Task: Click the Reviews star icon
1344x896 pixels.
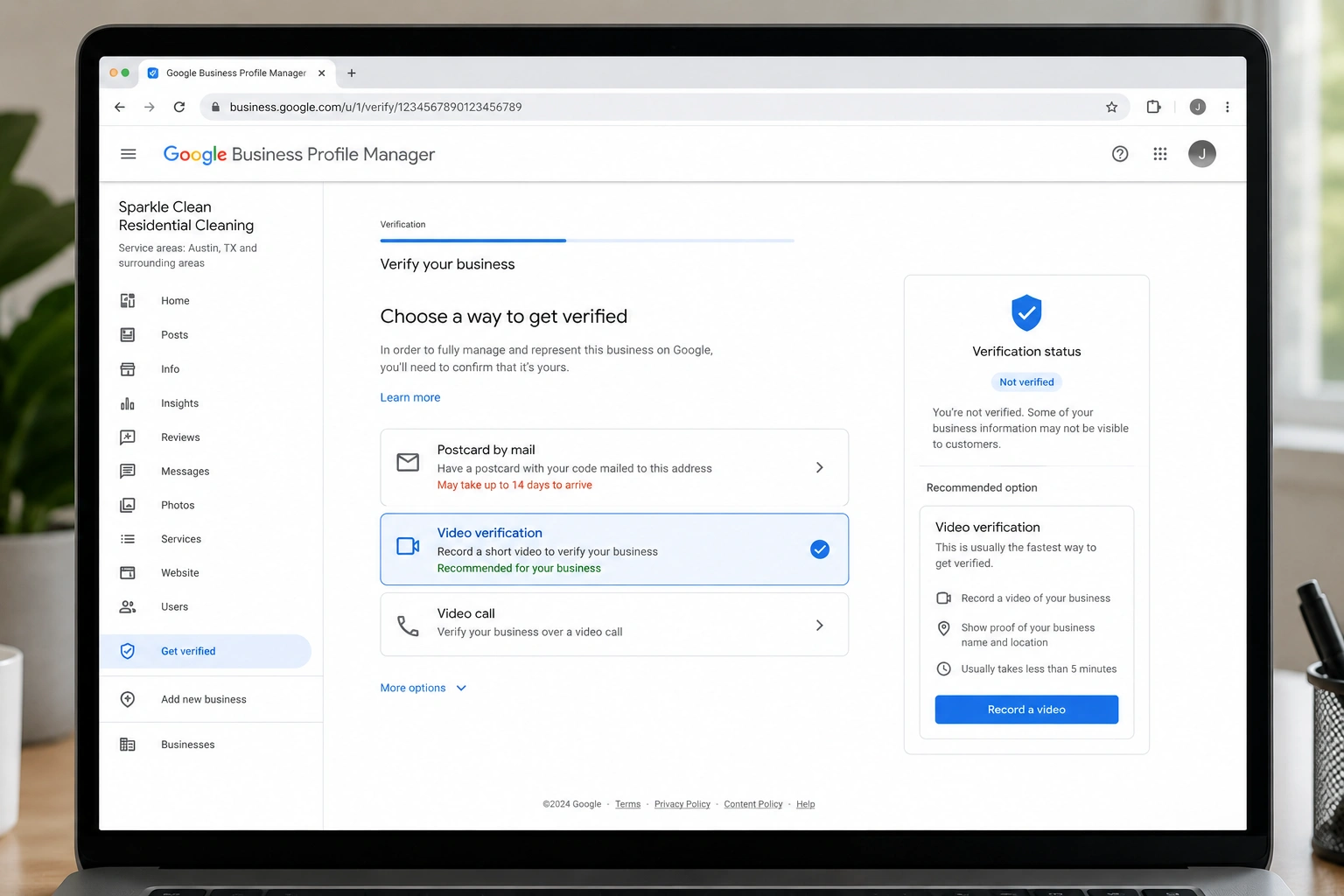Action: point(128,437)
